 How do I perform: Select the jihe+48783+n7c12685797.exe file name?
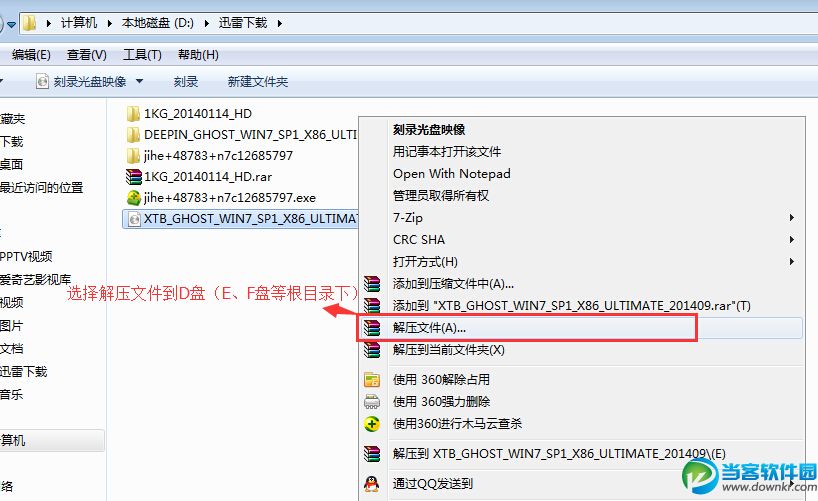click(230, 198)
